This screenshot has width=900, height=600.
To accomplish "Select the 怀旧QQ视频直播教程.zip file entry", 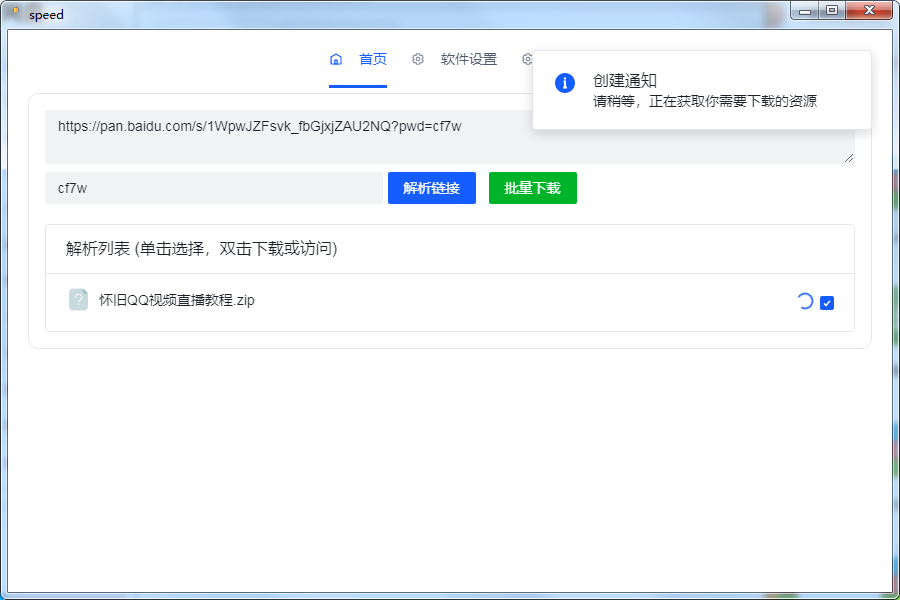I will coord(176,300).
